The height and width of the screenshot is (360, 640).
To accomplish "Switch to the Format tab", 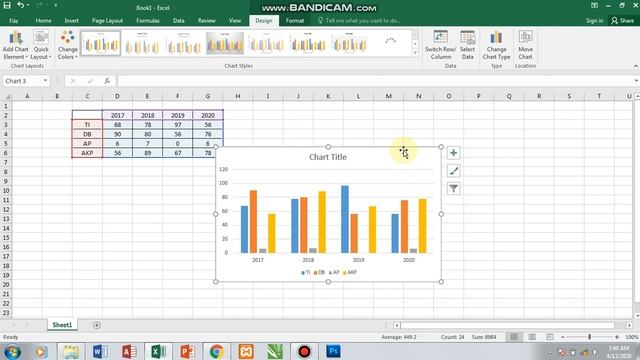I will coord(295,20).
